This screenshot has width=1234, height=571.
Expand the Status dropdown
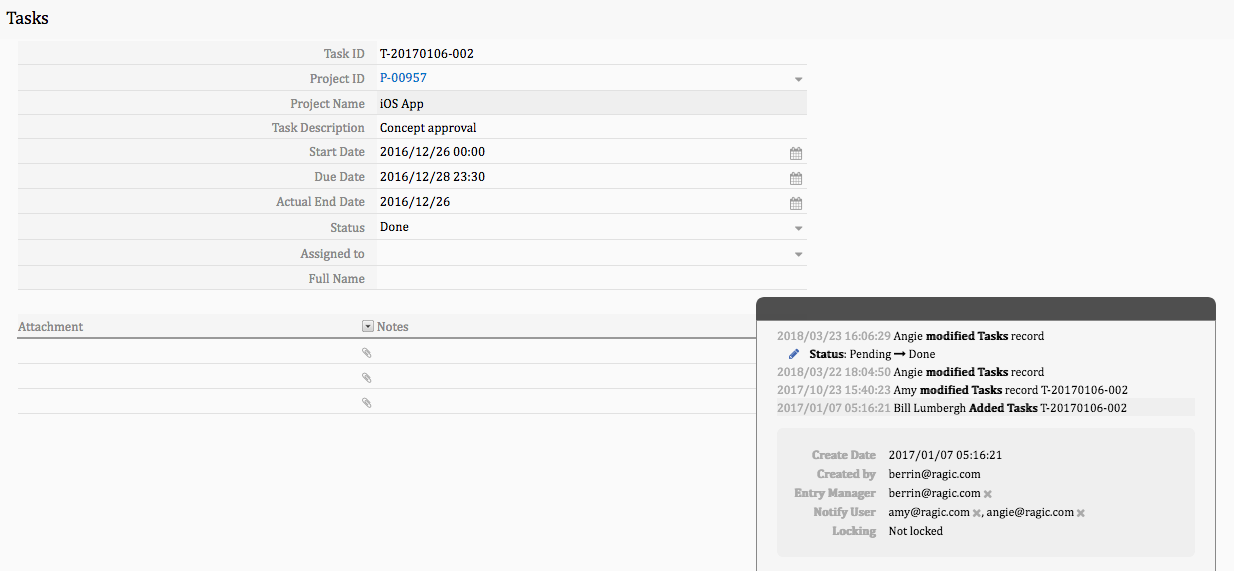[798, 229]
